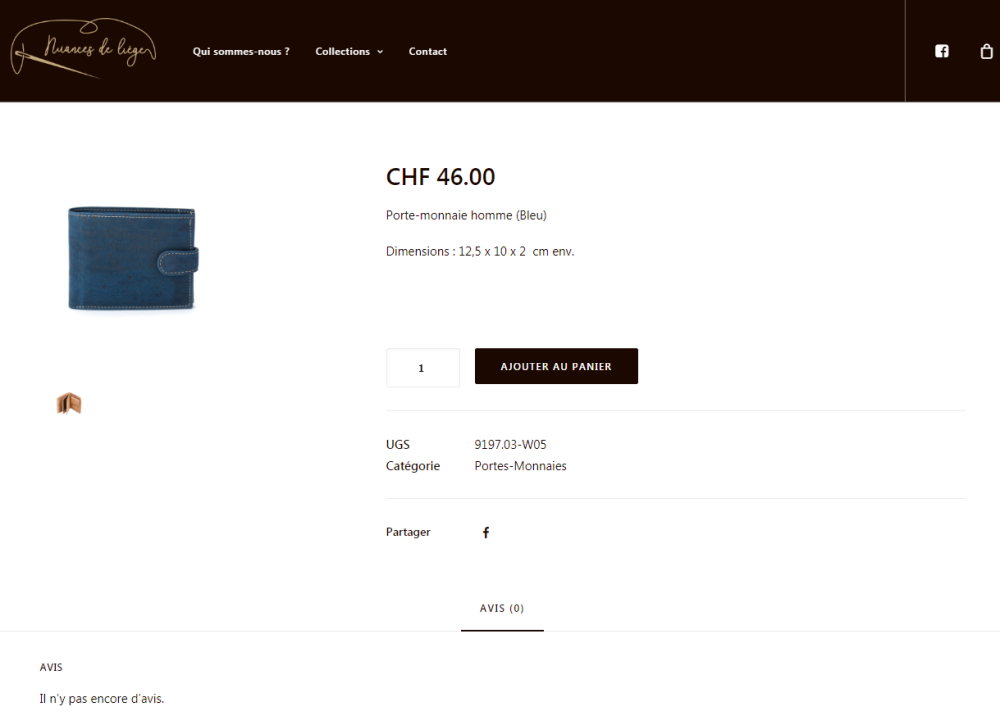Select the Avis (0) tab
The width and height of the screenshot is (1000, 725).
[x=502, y=608]
